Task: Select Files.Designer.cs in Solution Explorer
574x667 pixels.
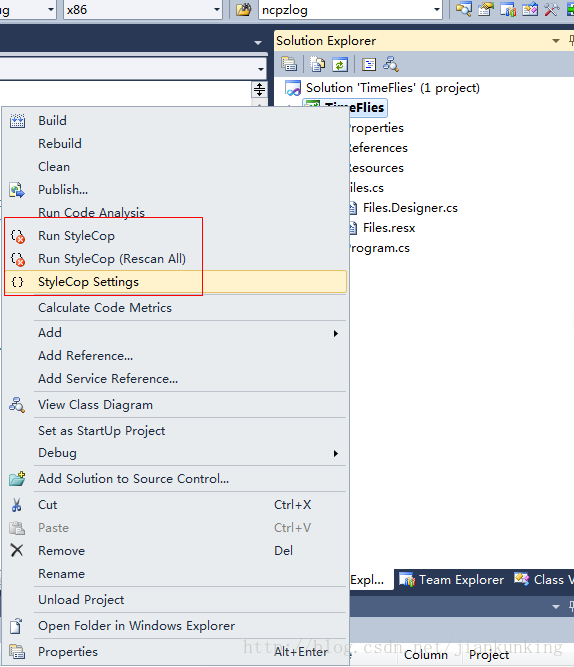Action: coord(410,208)
